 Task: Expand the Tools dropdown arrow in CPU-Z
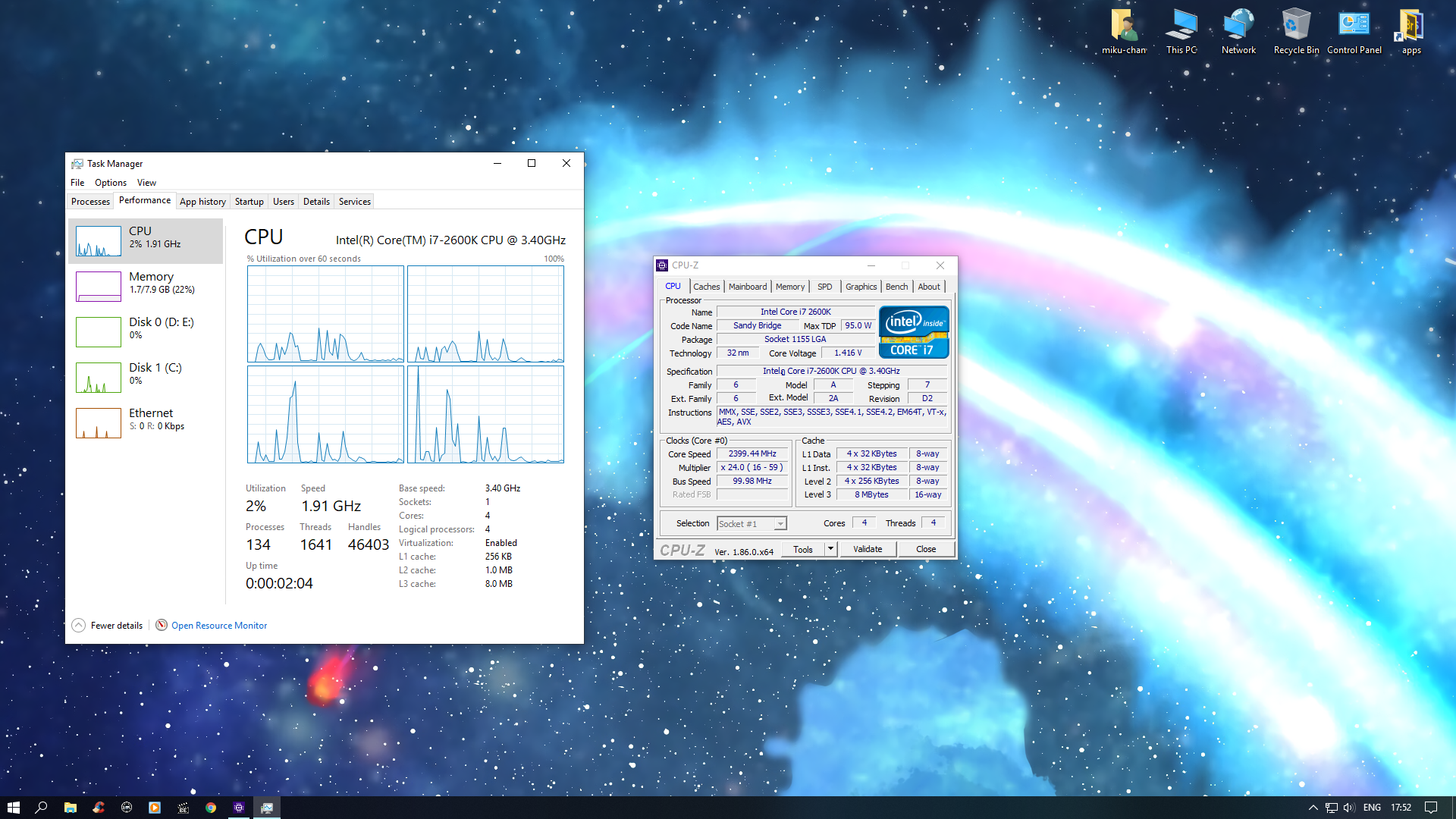(x=830, y=549)
